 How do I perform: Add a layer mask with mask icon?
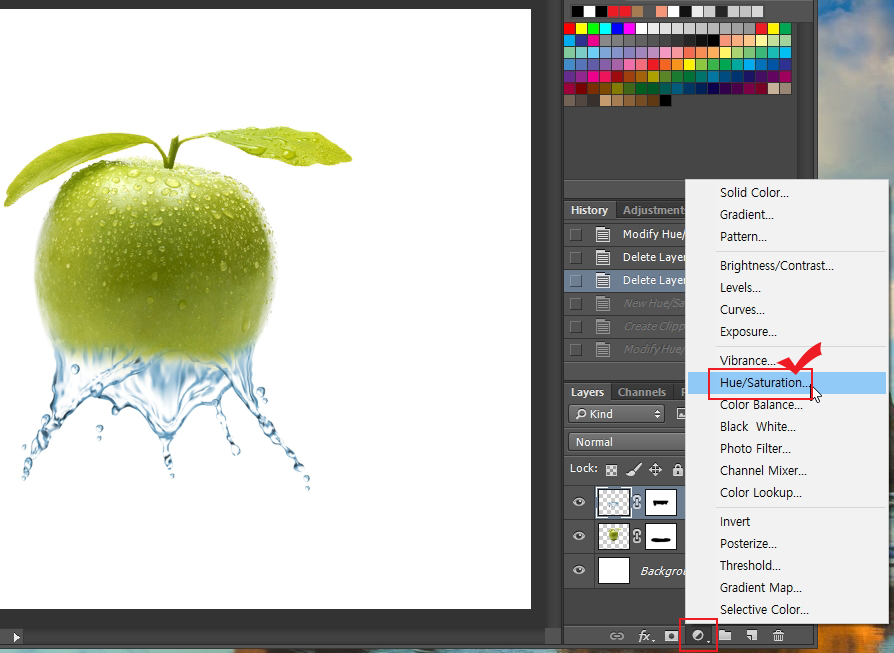(x=672, y=636)
